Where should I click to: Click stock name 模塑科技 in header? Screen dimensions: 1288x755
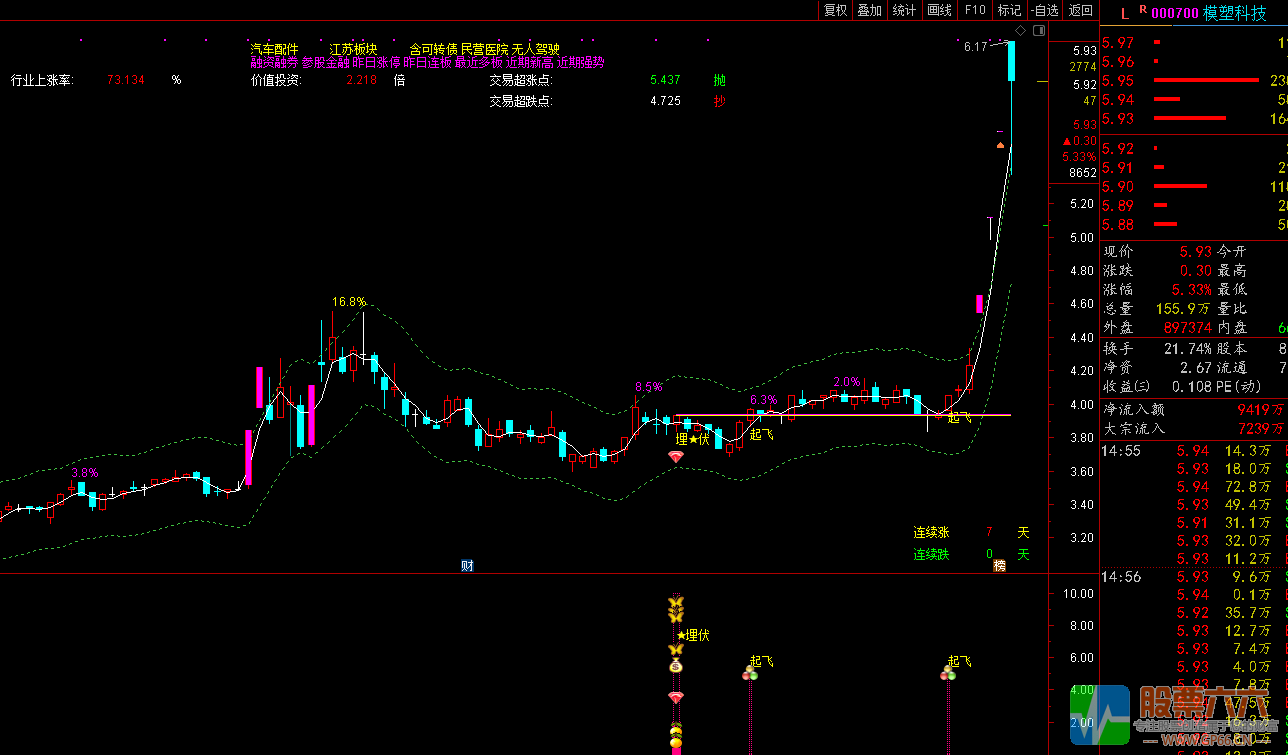1234,13
